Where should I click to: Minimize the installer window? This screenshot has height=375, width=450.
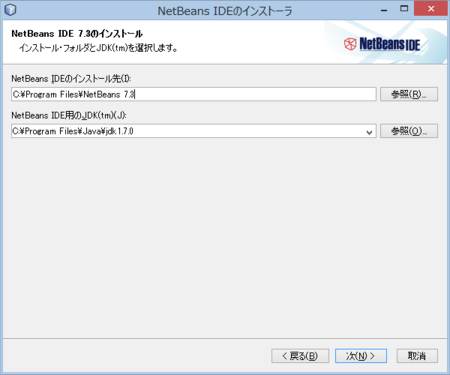(384, 10)
